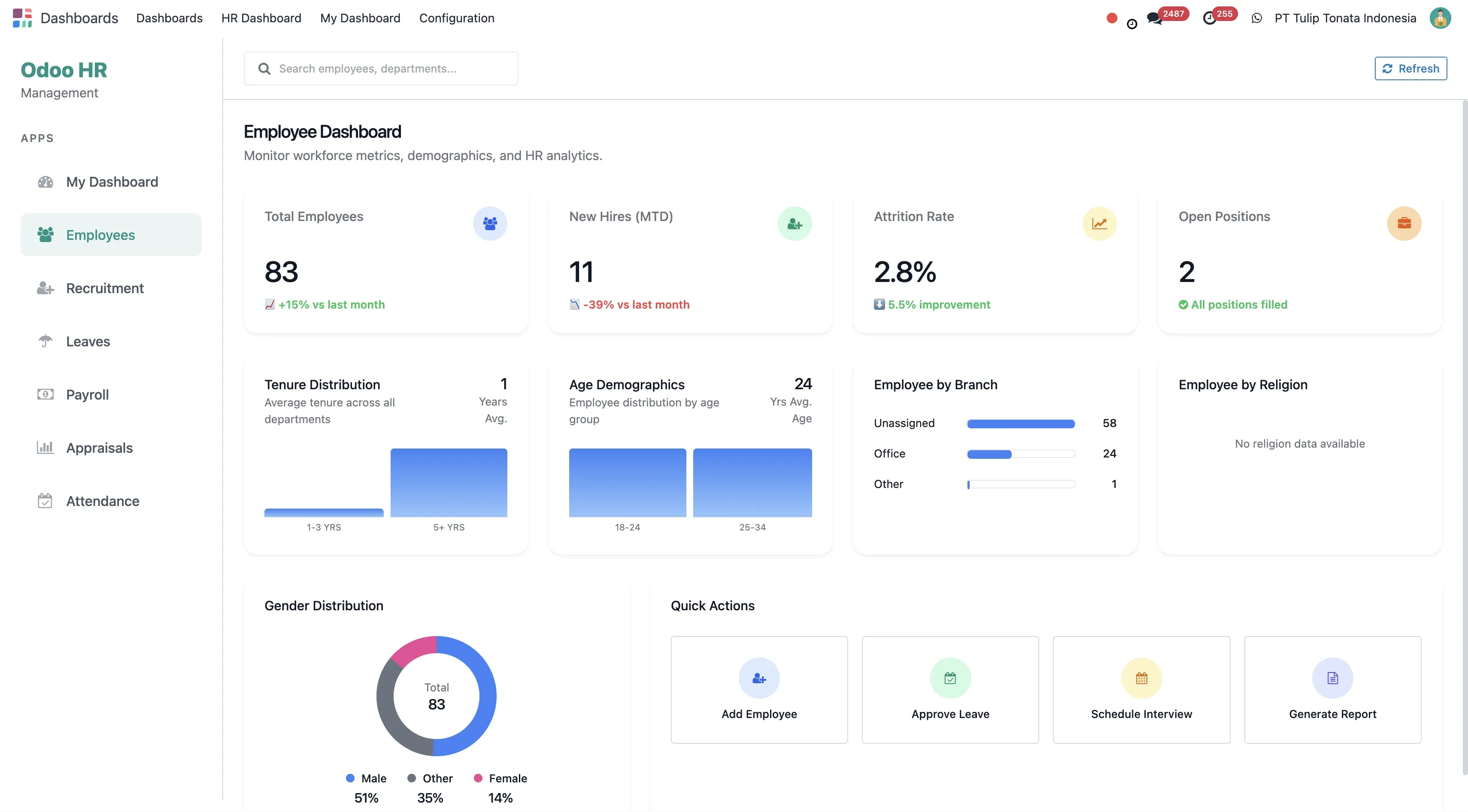
Task: Open the Dashboards menu item
Action: coord(169,18)
